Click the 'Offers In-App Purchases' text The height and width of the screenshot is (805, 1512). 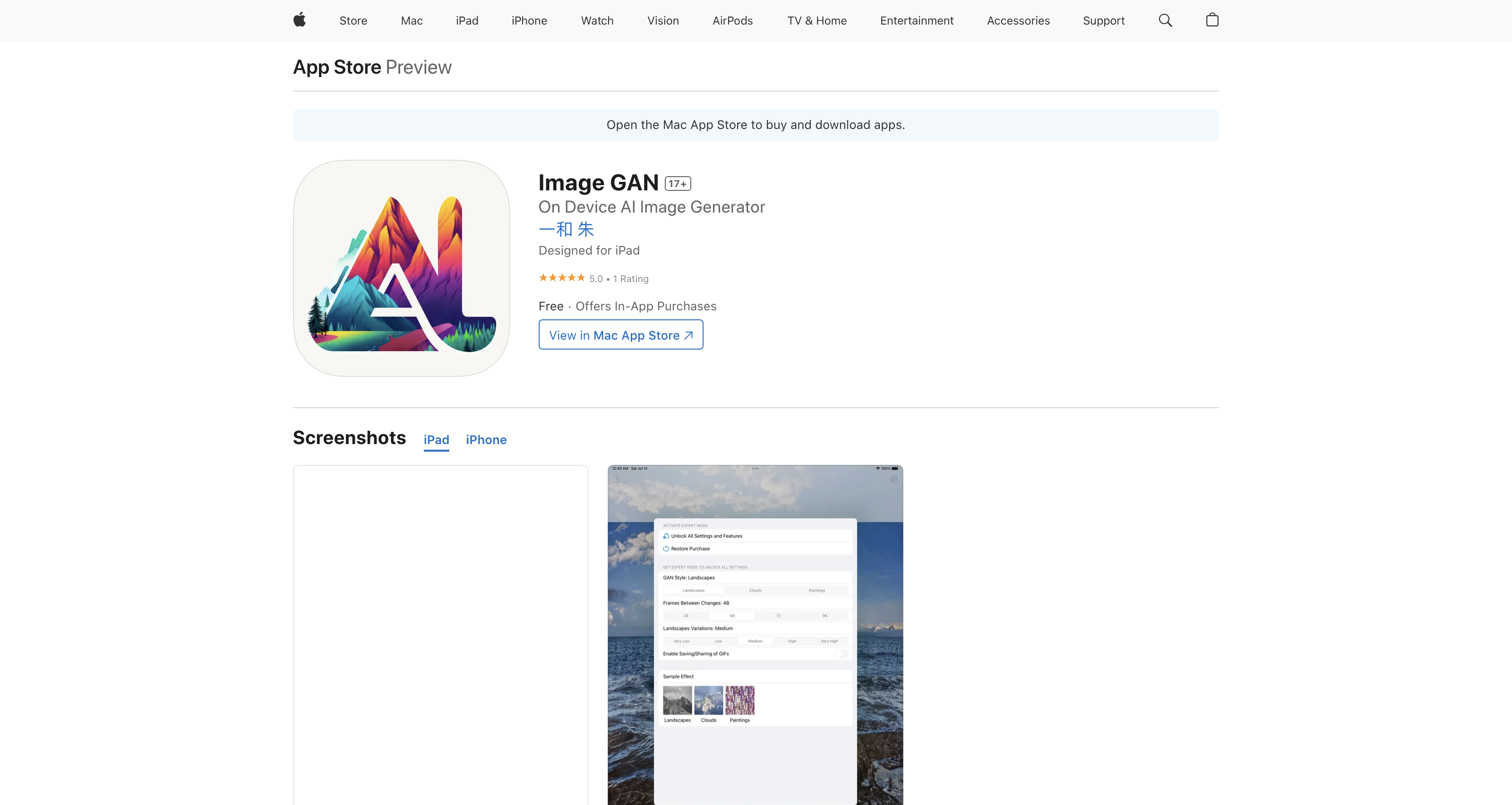pyautogui.click(x=645, y=306)
